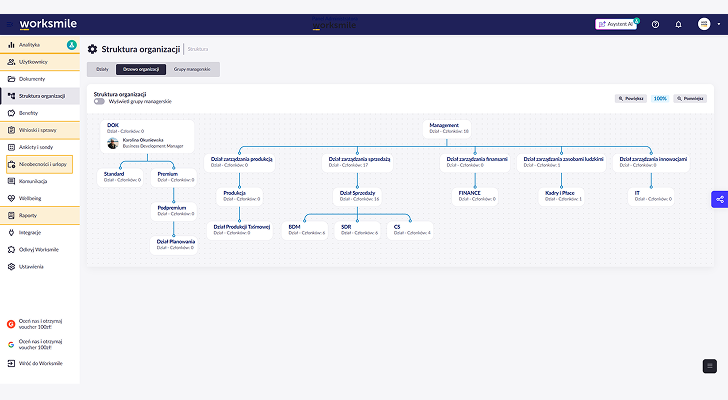
Task: Click the Powiększ zoom-in button
Action: (x=630, y=98)
